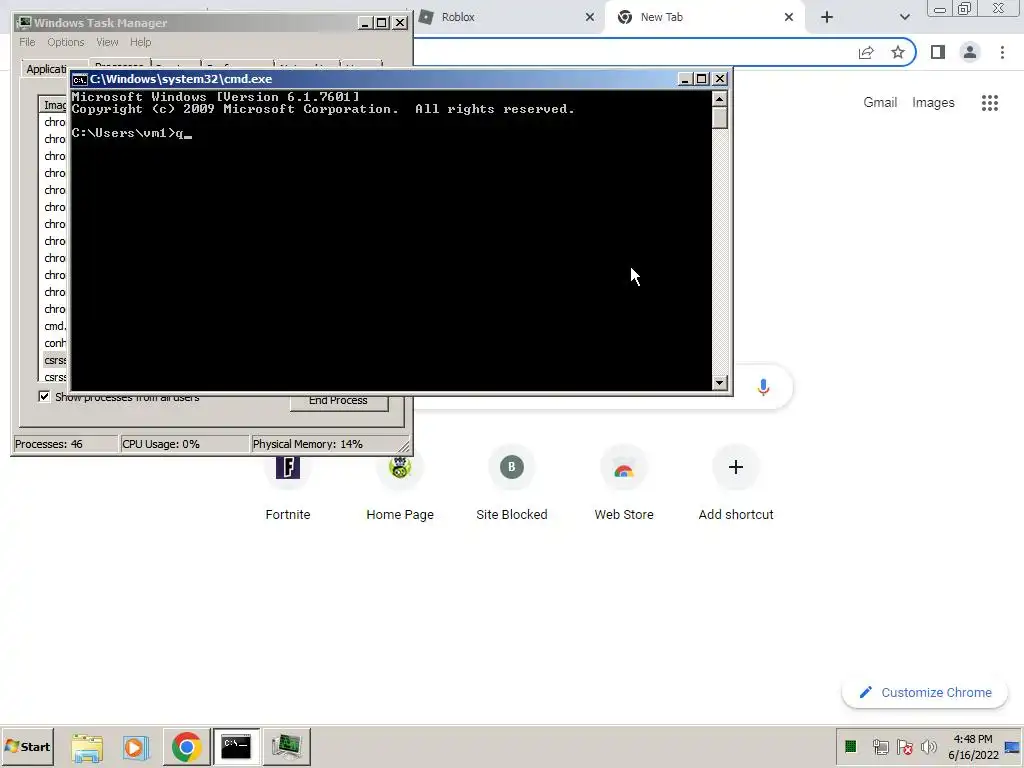Close the New Tab tab

point(789,17)
